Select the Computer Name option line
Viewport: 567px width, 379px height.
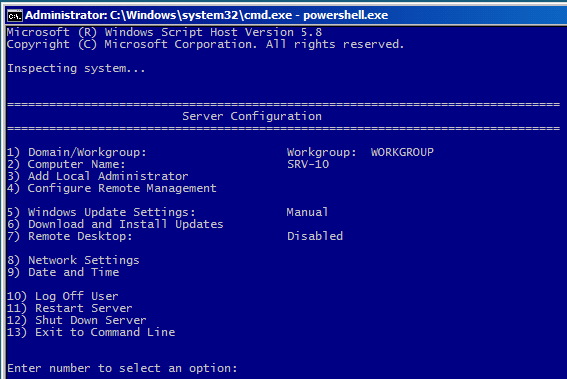66,164
